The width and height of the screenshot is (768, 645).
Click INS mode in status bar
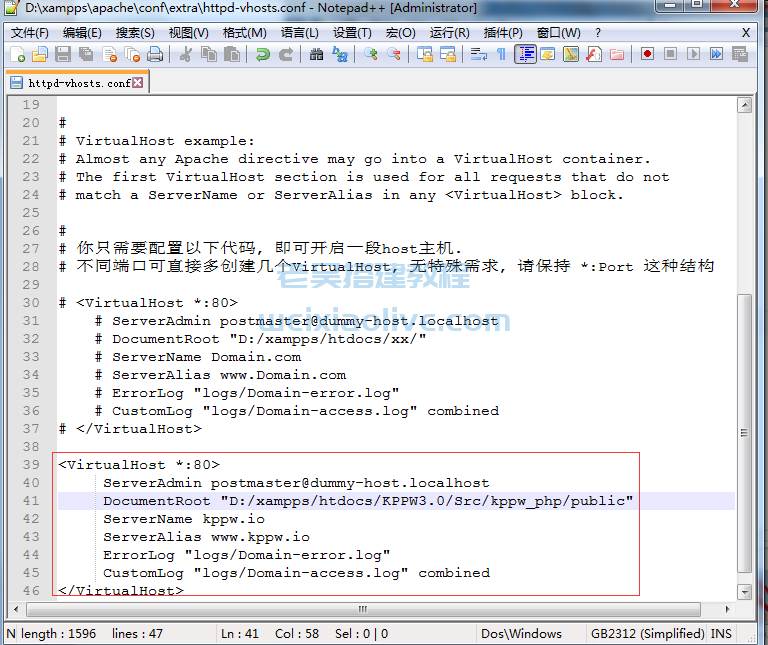(x=721, y=634)
